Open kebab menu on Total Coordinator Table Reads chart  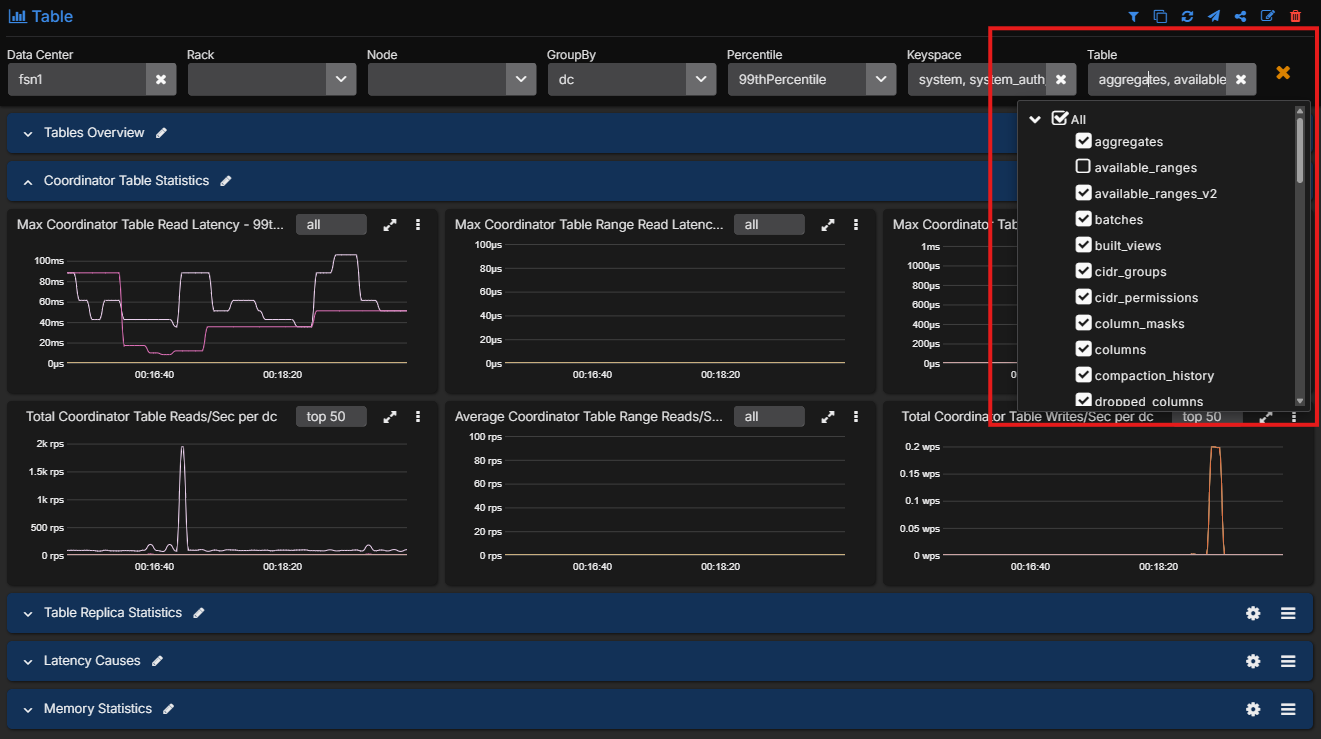[x=418, y=417]
